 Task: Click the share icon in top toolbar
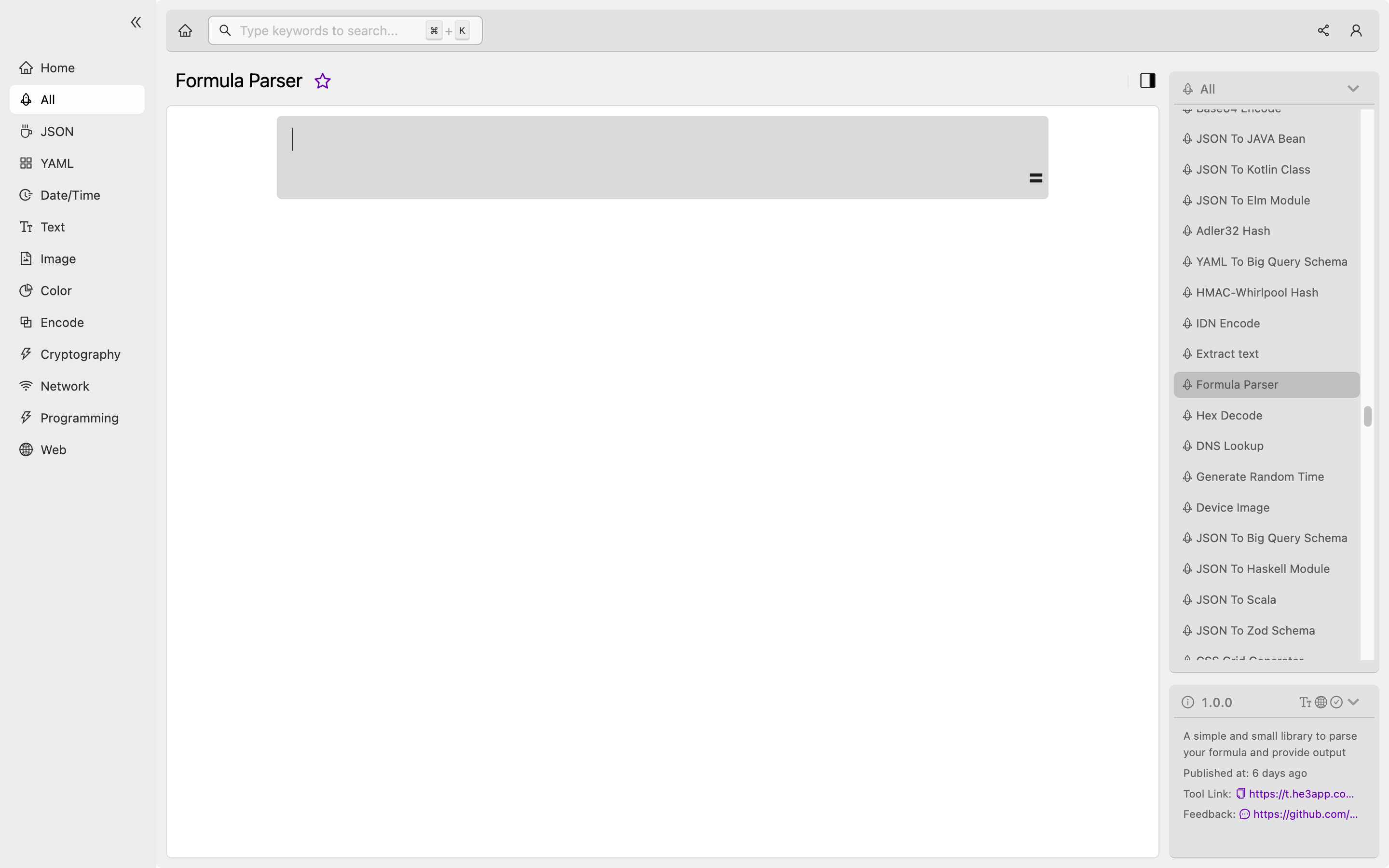pos(1323,30)
